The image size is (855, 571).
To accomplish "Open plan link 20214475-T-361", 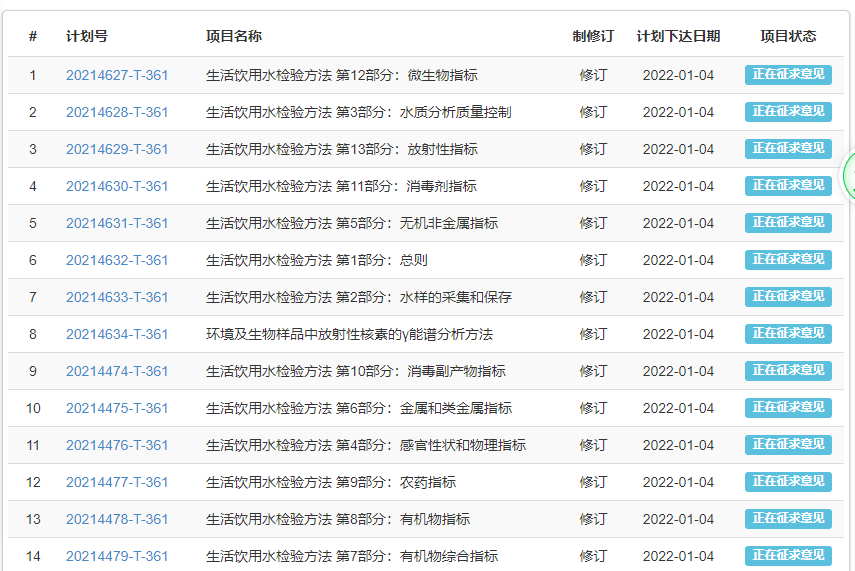I will pyautogui.click(x=117, y=408).
